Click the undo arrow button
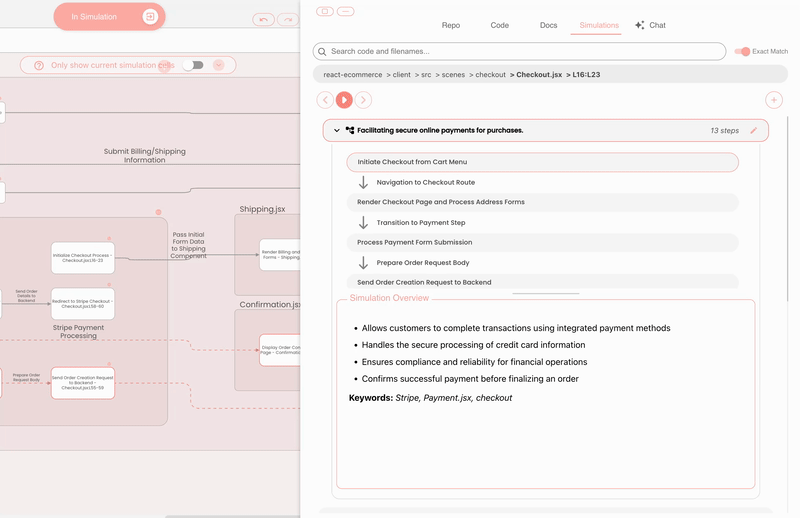Screen dimensions: 800x518 tap(263, 19)
